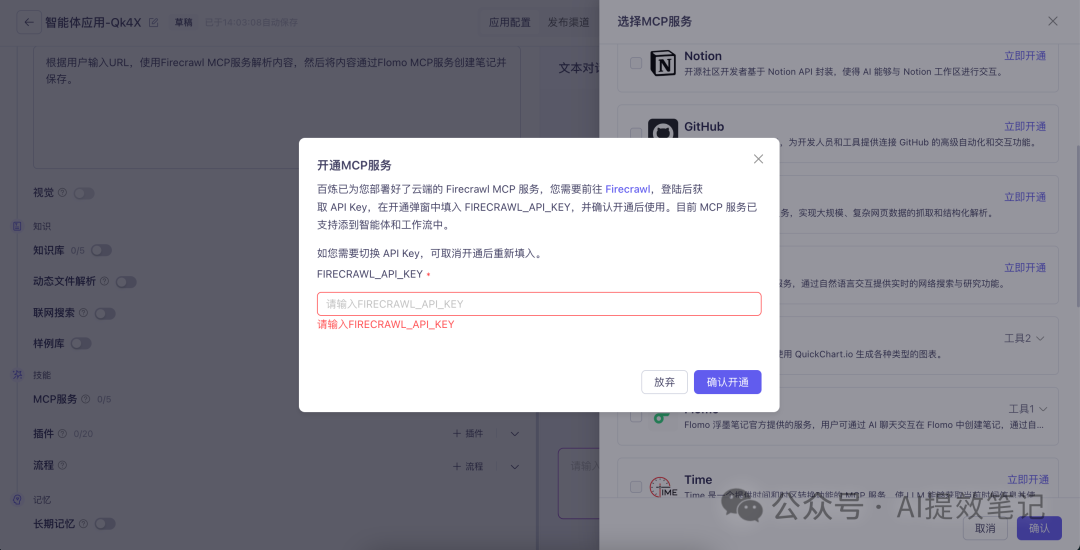Close the 选择MCP服务 side panel

(x=1052, y=21)
